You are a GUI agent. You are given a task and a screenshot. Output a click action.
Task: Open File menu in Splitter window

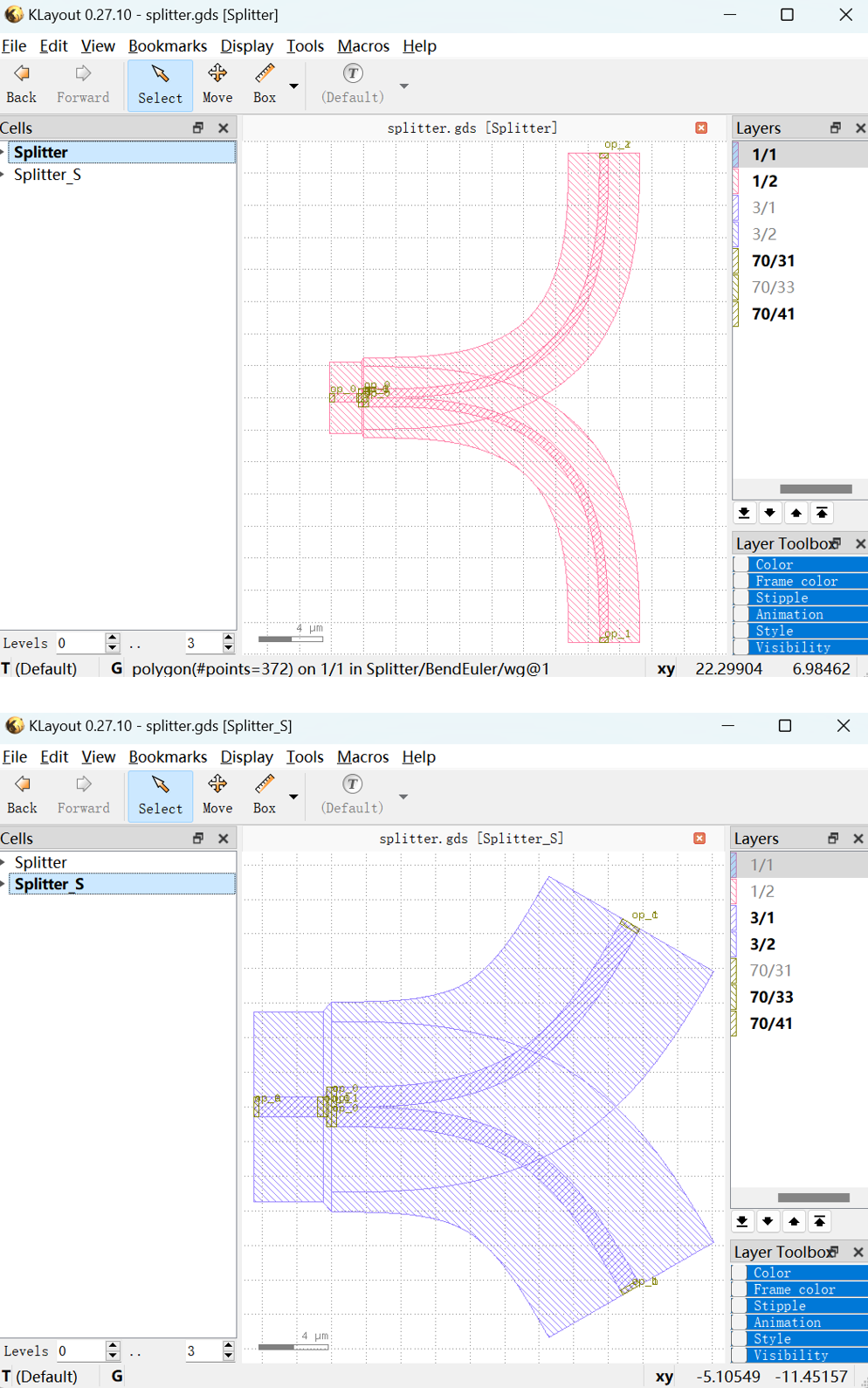tap(14, 46)
